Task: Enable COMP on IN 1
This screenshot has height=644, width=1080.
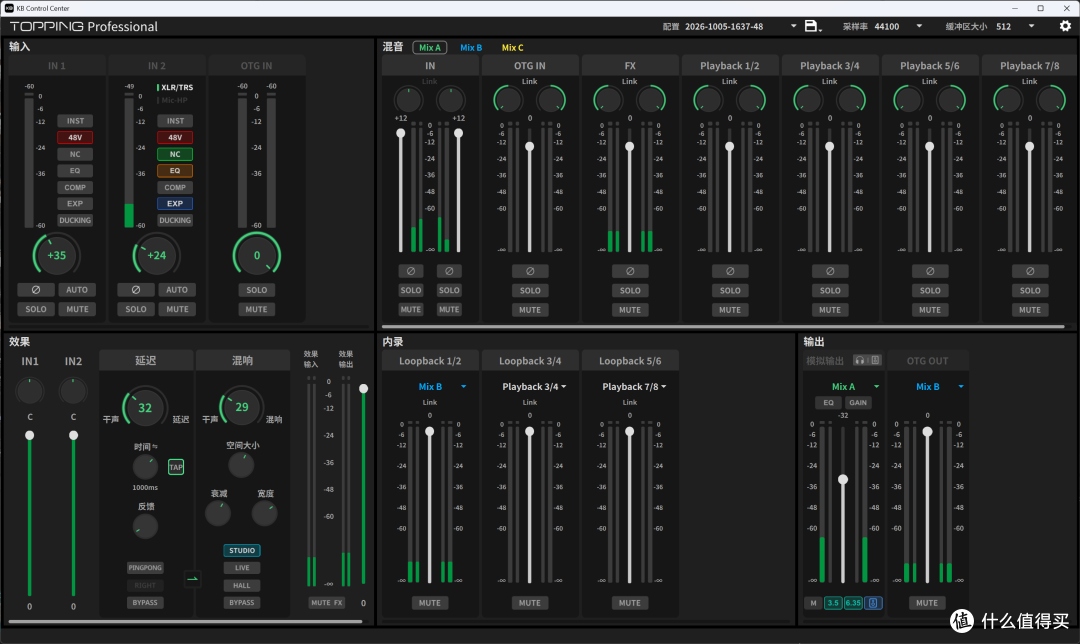Action: [75, 187]
